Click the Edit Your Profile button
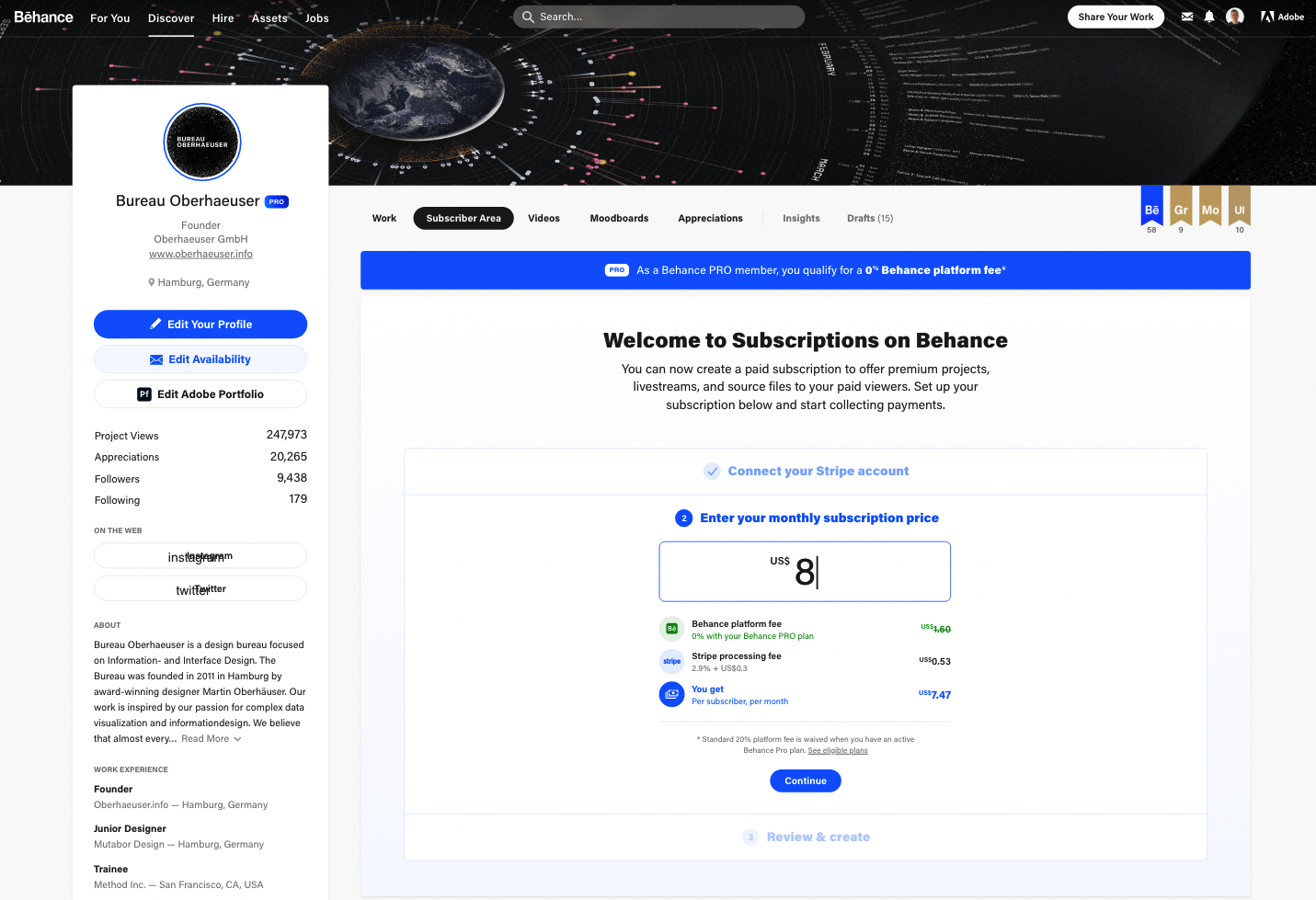Image resolution: width=1316 pixels, height=900 pixels. (x=200, y=325)
